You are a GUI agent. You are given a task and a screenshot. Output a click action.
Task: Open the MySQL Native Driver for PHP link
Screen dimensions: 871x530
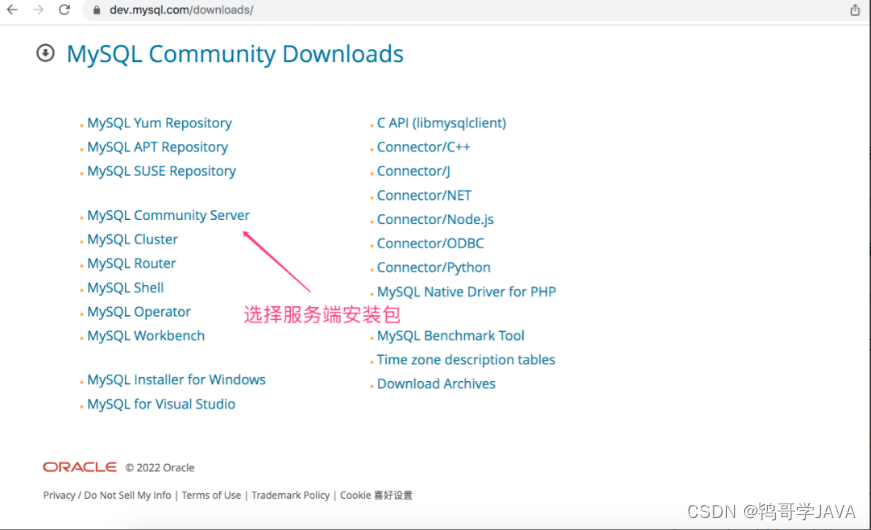click(467, 292)
